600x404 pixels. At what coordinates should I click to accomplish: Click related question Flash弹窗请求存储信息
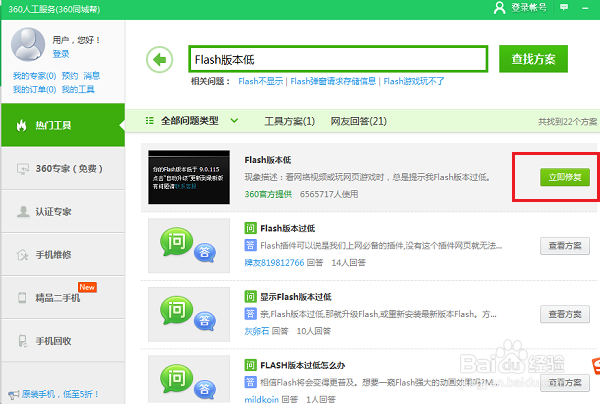tap(333, 81)
